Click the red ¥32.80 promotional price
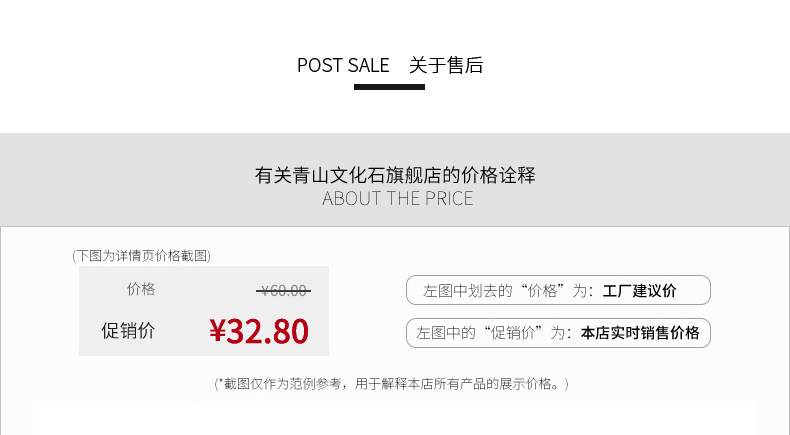Viewport: 790px width, 435px height. (x=259, y=330)
